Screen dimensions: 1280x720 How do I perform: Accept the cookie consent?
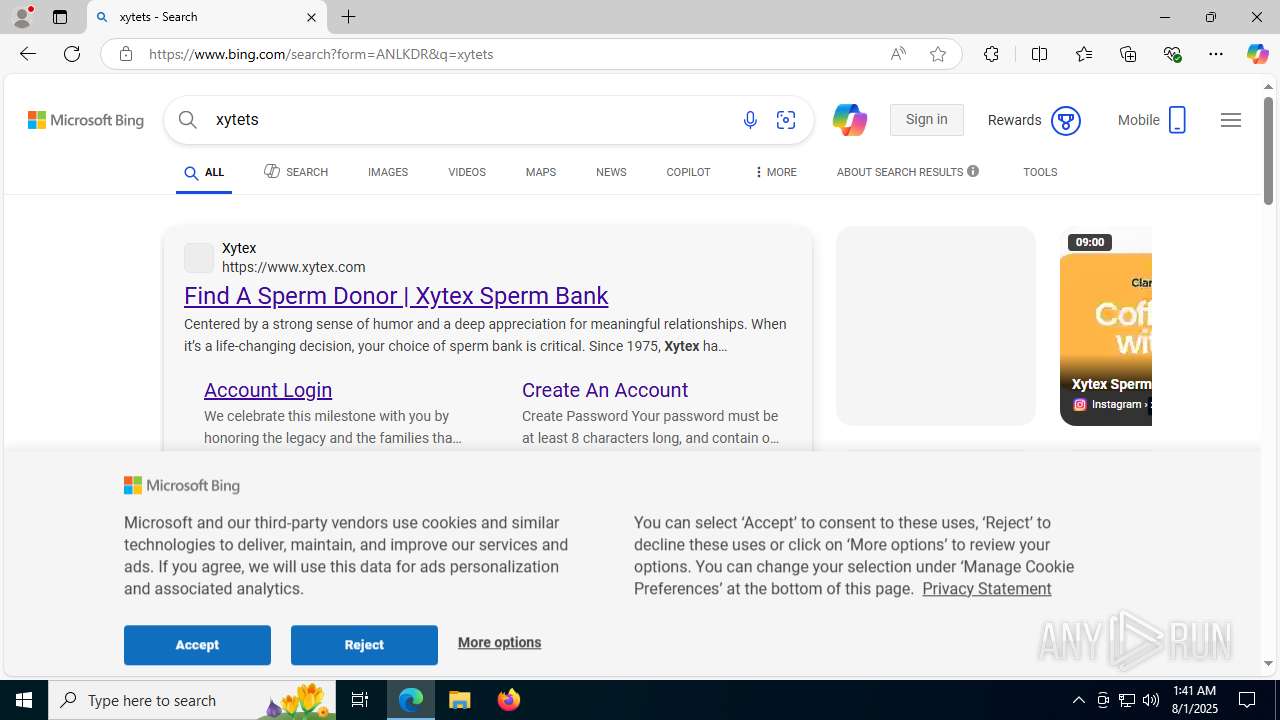pos(197,645)
